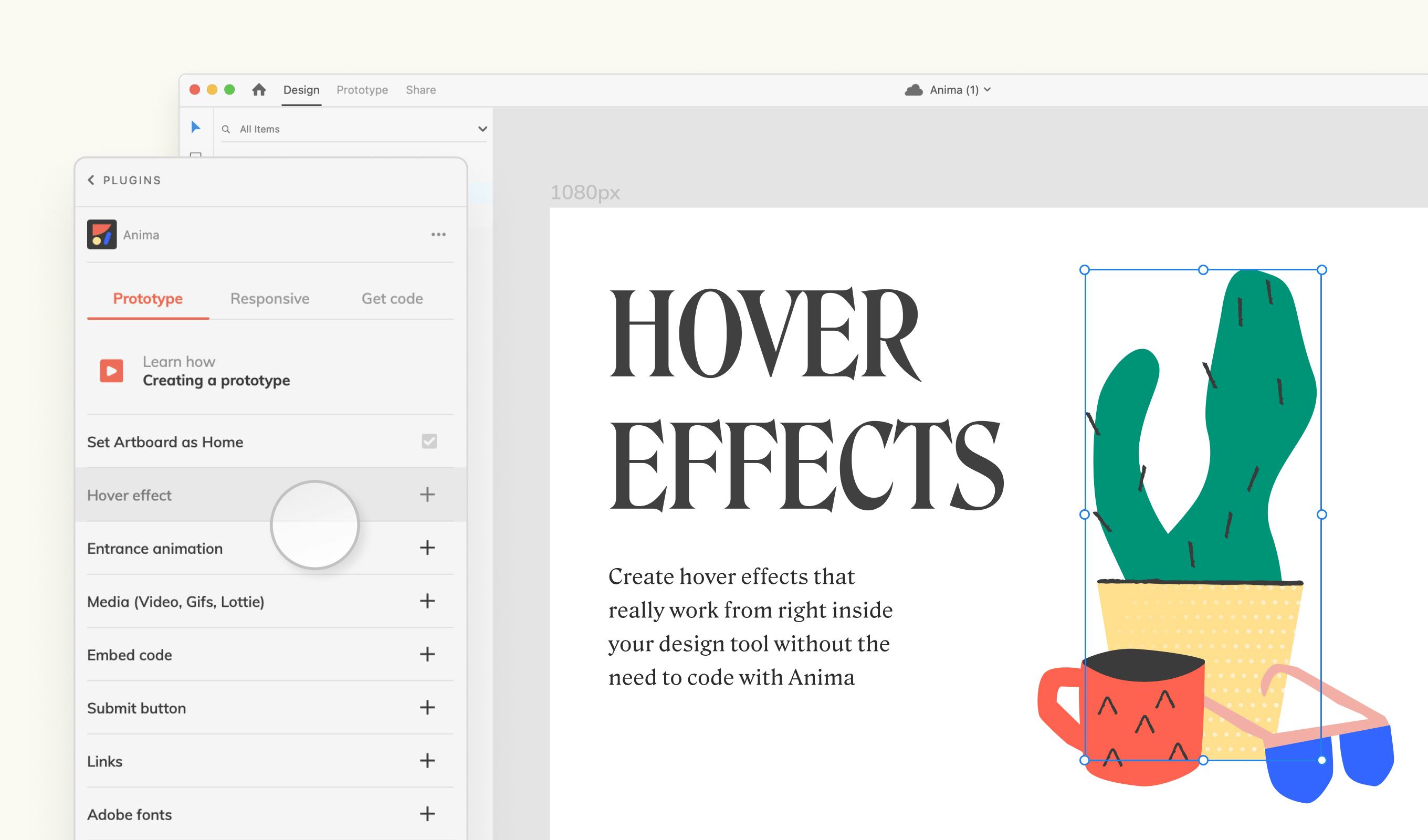The width and height of the screenshot is (1428, 840).
Task: Expand Entrance animation with its plus icon
Action: point(427,548)
